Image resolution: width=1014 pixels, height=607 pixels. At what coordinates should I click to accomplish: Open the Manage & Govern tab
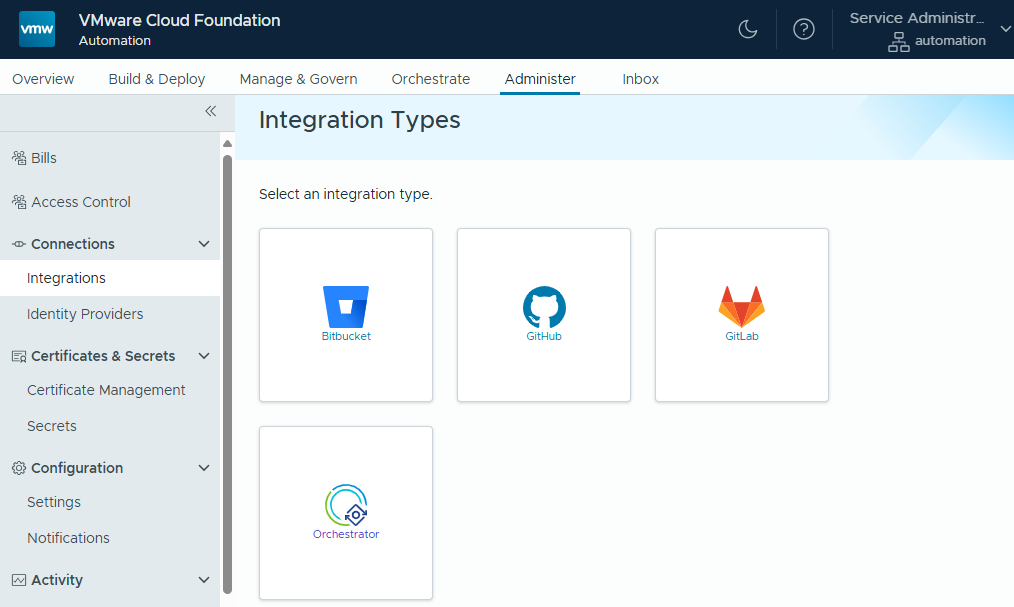coord(298,79)
